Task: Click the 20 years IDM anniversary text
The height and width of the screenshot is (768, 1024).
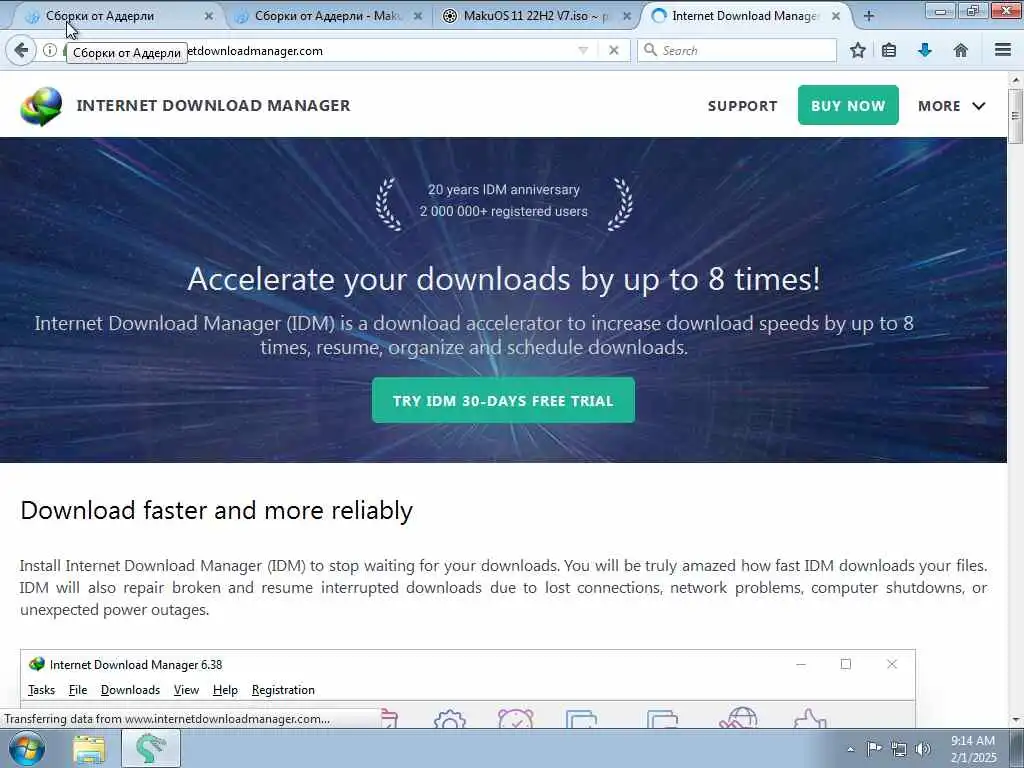Action: 504,189
